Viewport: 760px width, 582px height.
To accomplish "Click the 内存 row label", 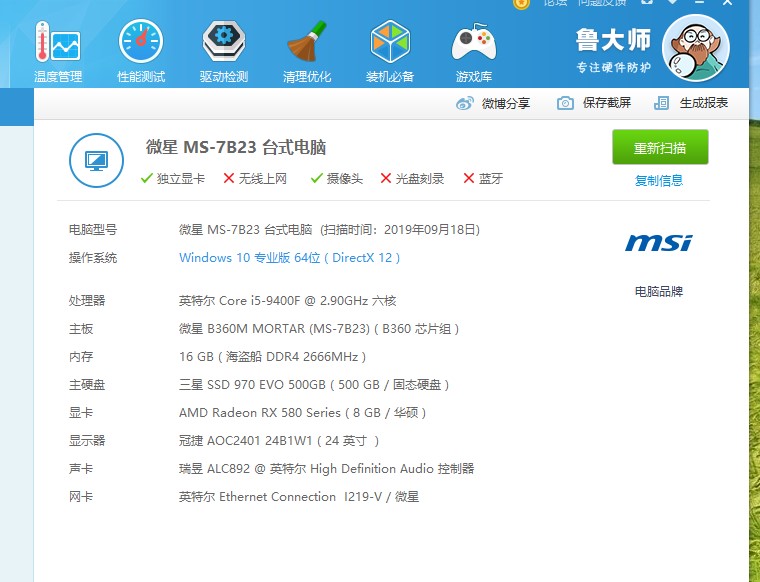I will 80,357.
